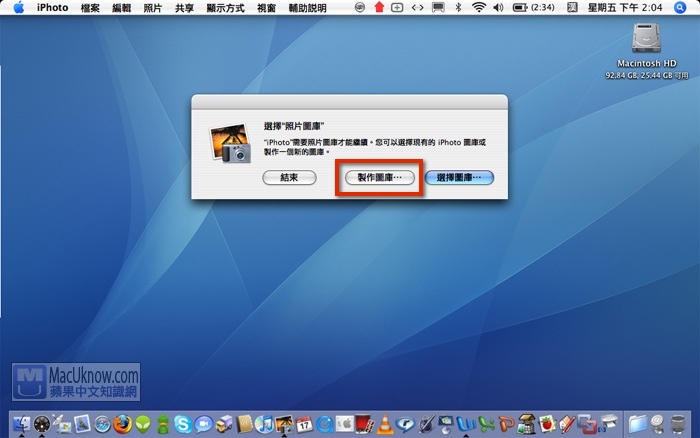The image size is (700, 438).
Task: Click the Wi-Fi status icon
Action: 479,7
